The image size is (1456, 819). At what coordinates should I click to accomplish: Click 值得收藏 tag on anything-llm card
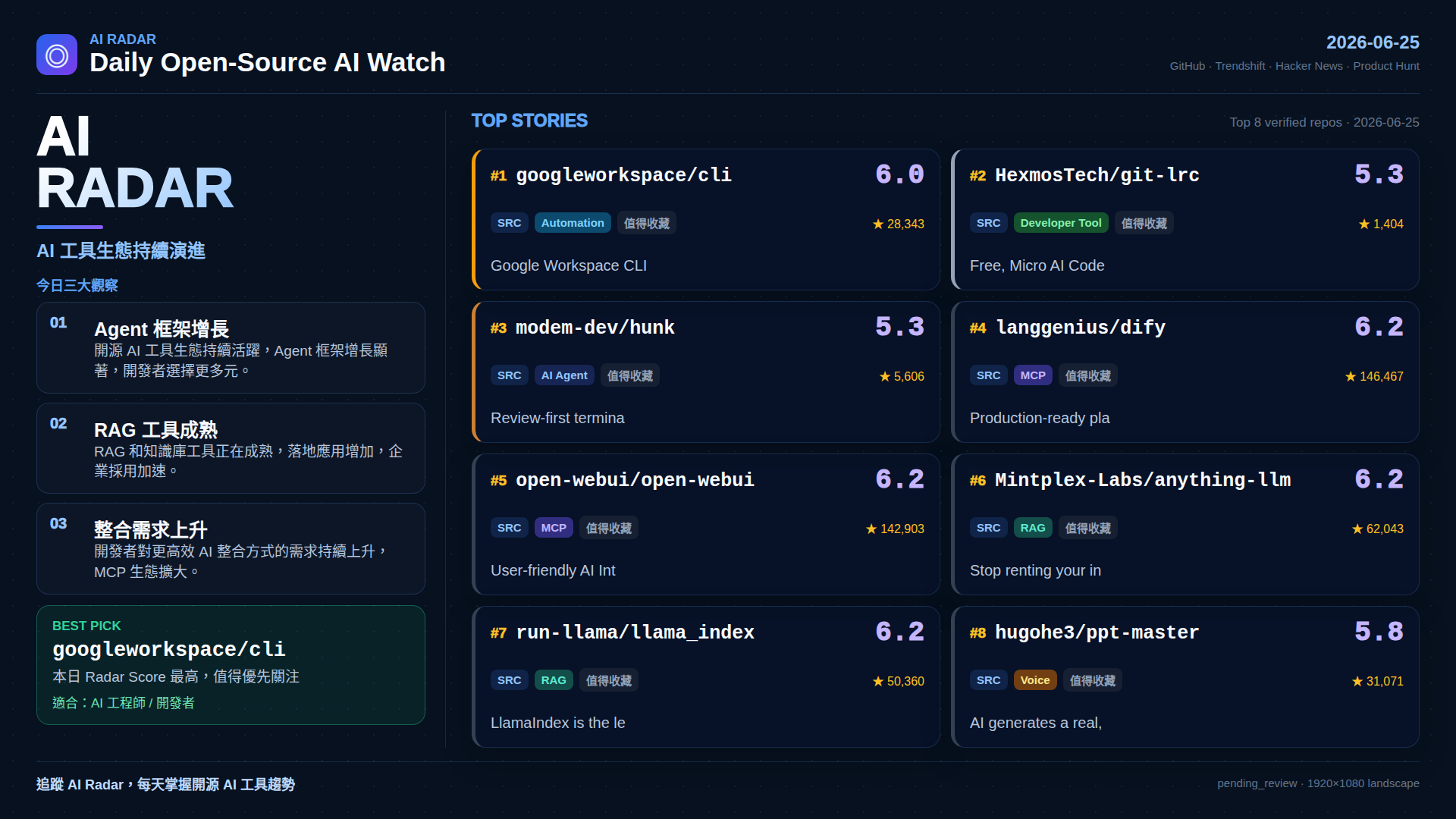(1088, 528)
